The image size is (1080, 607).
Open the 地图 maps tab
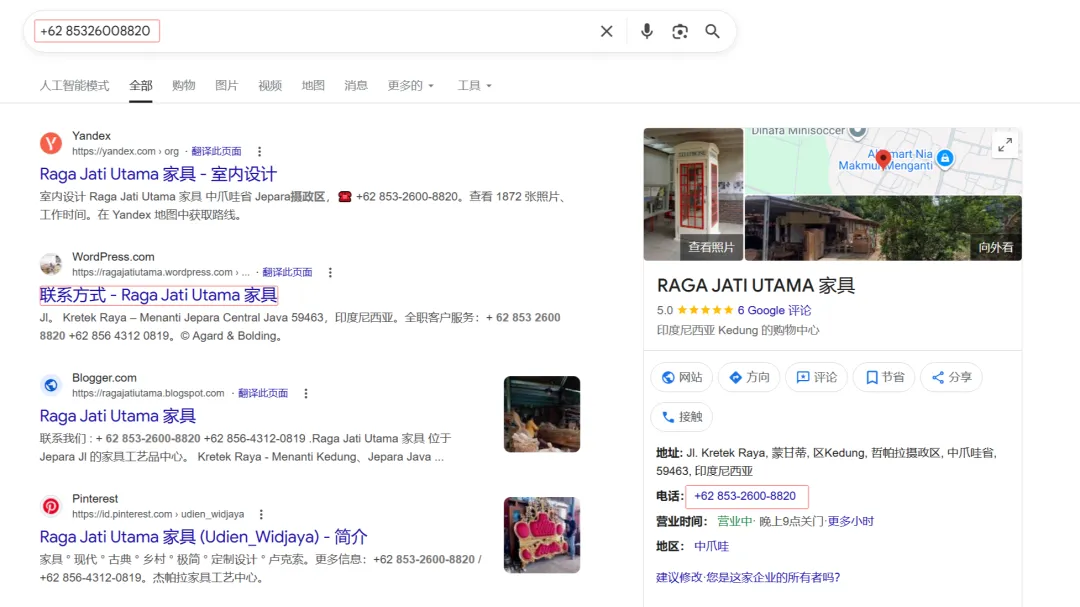(x=313, y=85)
